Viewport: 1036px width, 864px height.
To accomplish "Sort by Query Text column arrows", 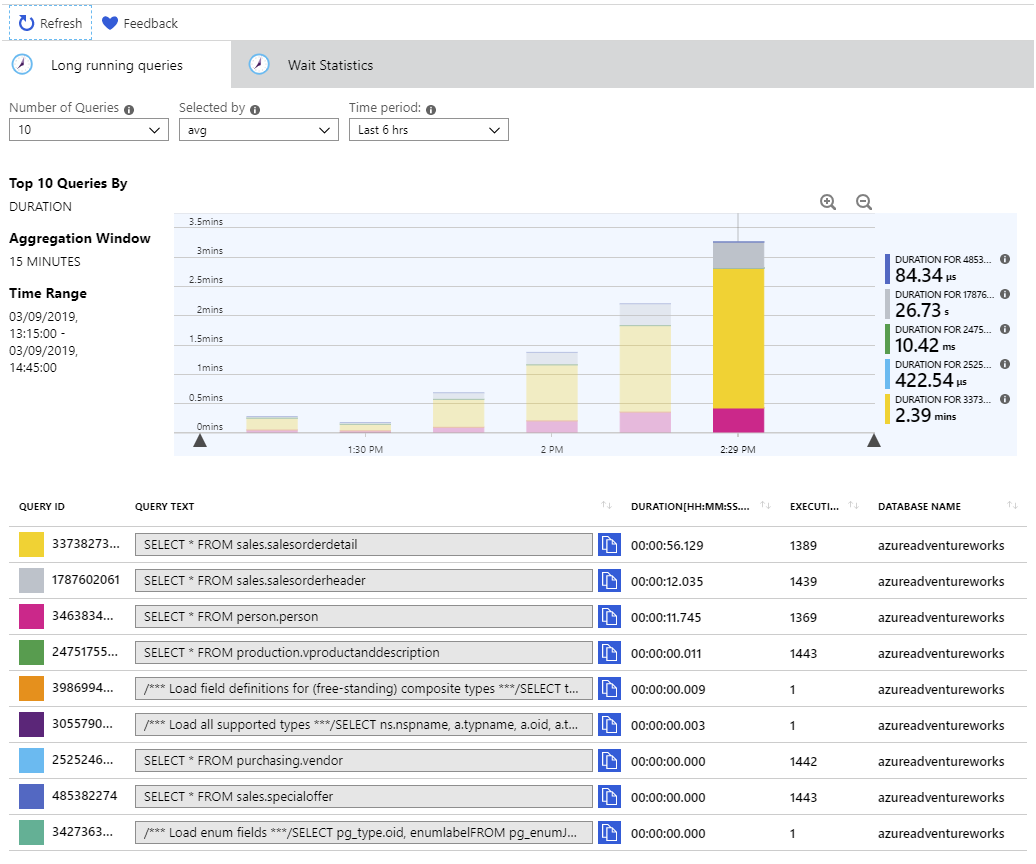I will tap(607, 505).
